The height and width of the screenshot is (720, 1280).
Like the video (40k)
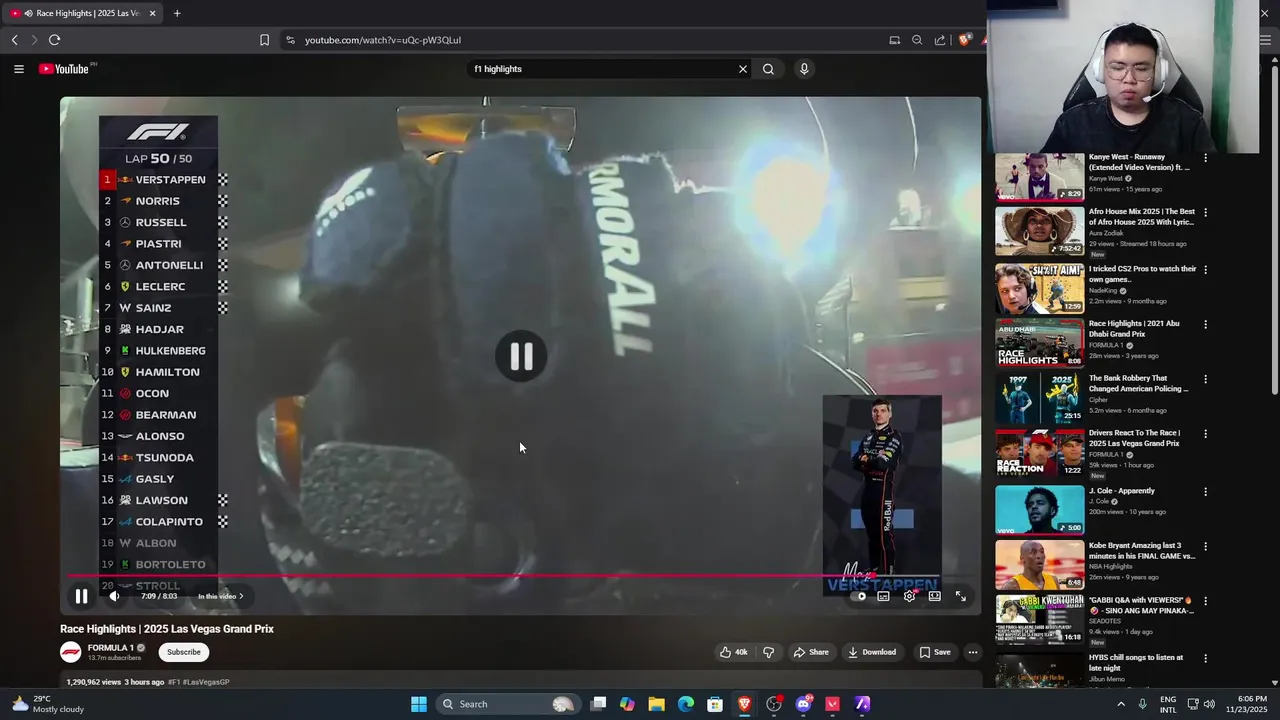coord(733,652)
